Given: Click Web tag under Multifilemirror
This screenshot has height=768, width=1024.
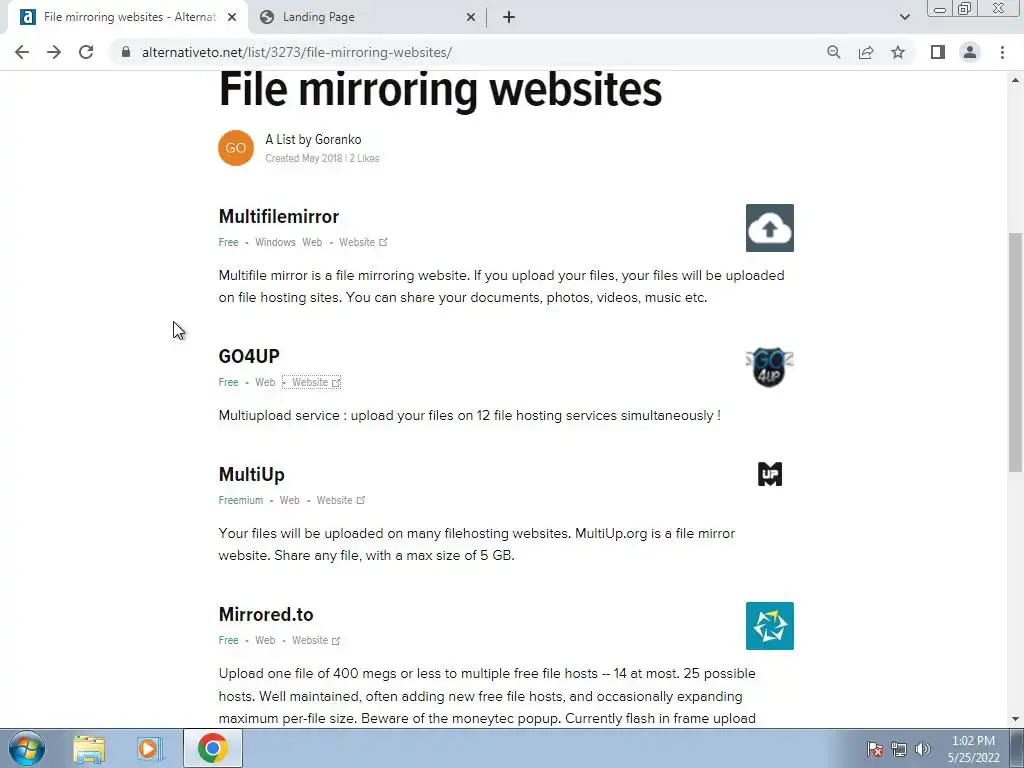Looking at the screenshot, I should [312, 242].
